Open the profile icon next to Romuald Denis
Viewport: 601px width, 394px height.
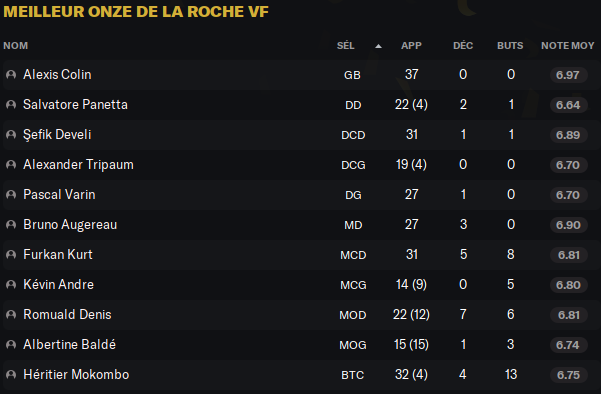click(x=11, y=315)
